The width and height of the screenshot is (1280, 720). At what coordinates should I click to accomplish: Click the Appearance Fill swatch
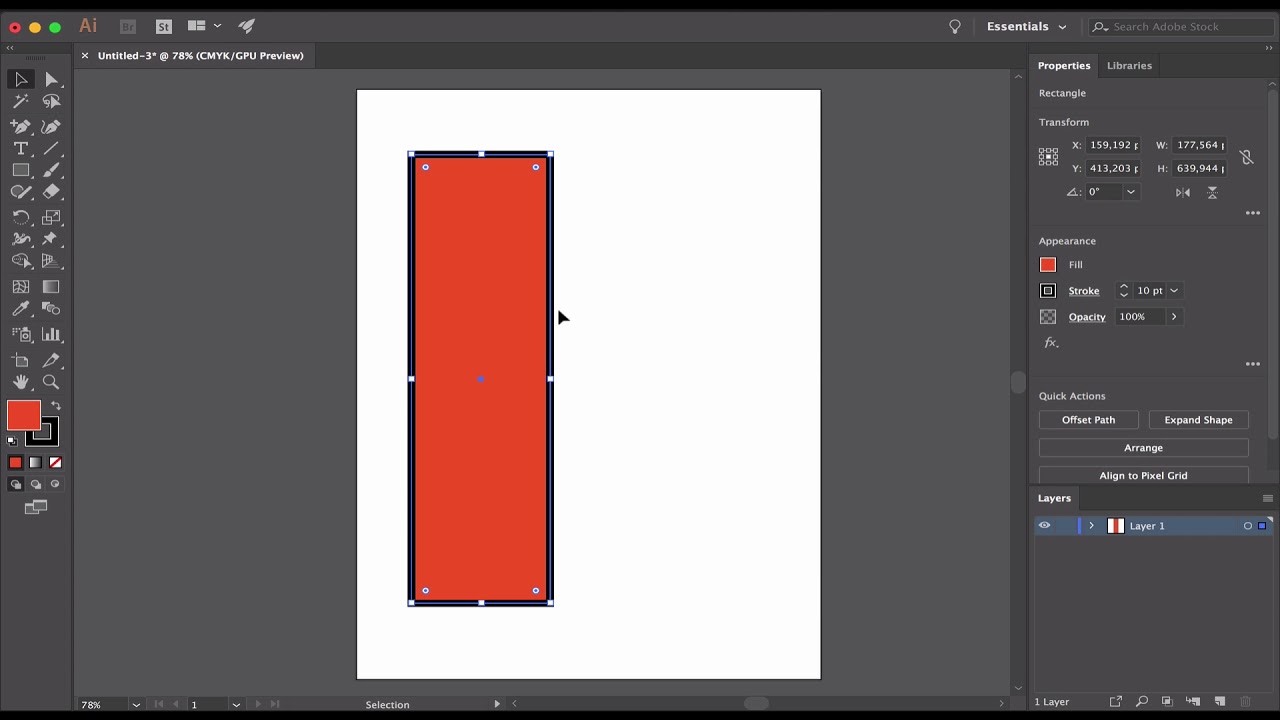tap(1047, 265)
